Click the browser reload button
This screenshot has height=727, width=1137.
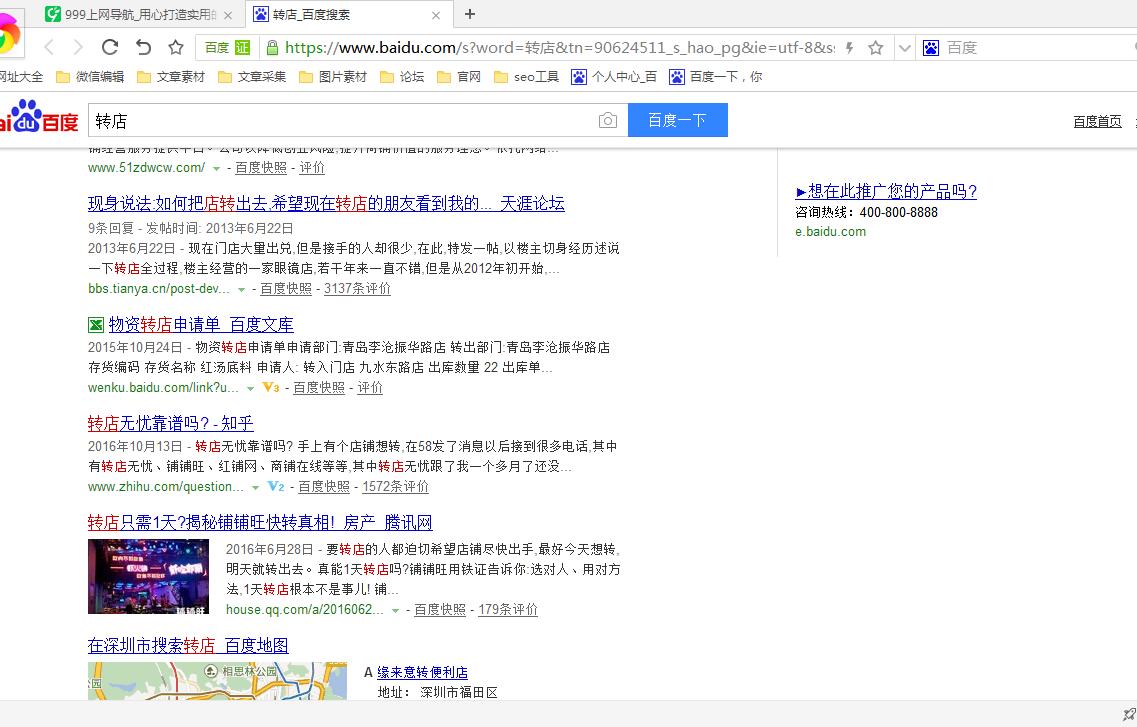pyautogui.click(x=110, y=47)
